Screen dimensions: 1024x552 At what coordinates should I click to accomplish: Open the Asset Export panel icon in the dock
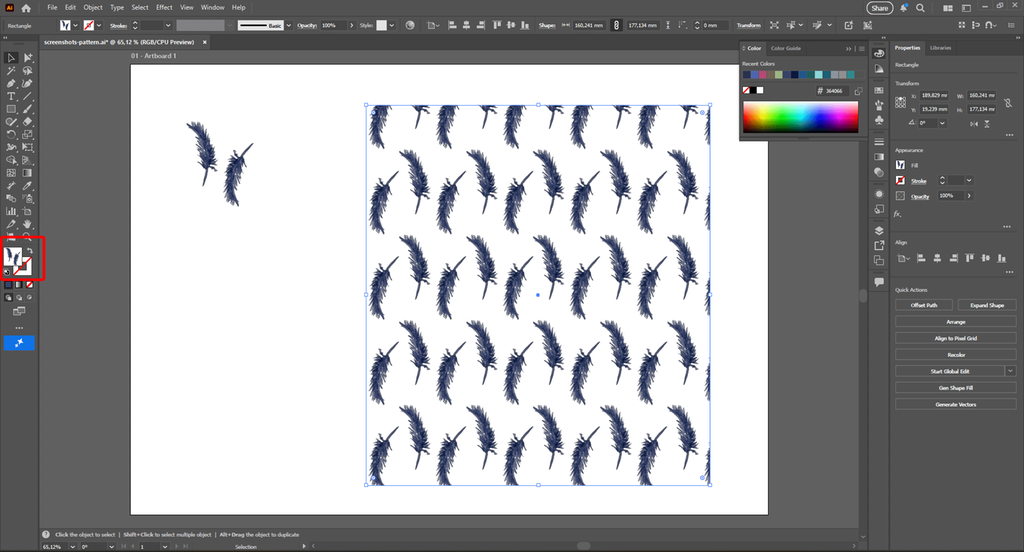pyautogui.click(x=879, y=246)
